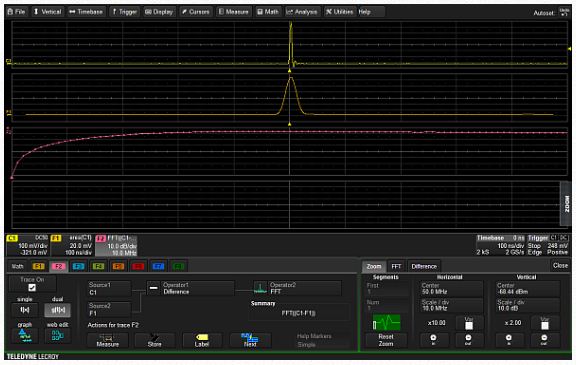Click the Store action icon
The width and height of the screenshot is (576, 365).
point(155,340)
